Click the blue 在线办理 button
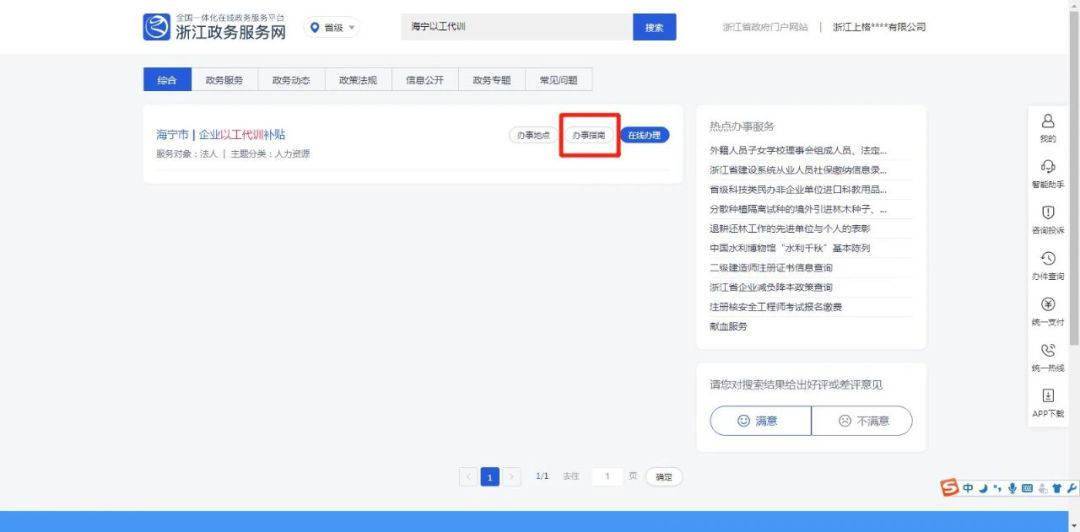This screenshot has width=1080, height=532. point(645,135)
